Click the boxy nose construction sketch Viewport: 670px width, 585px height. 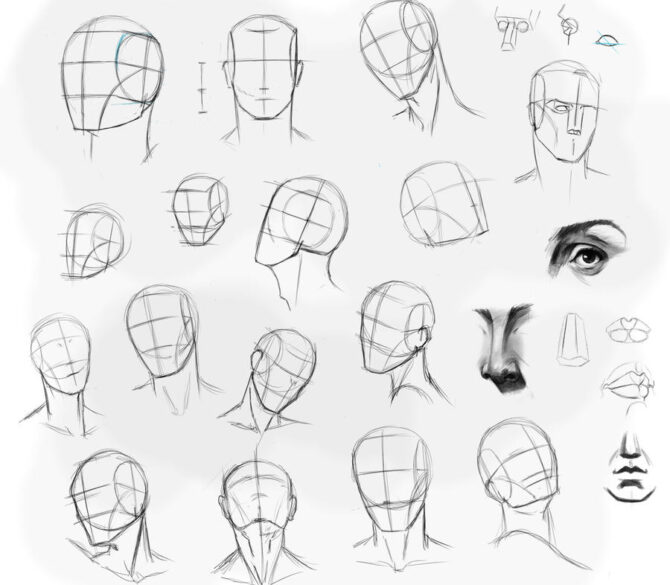tap(573, 340)
